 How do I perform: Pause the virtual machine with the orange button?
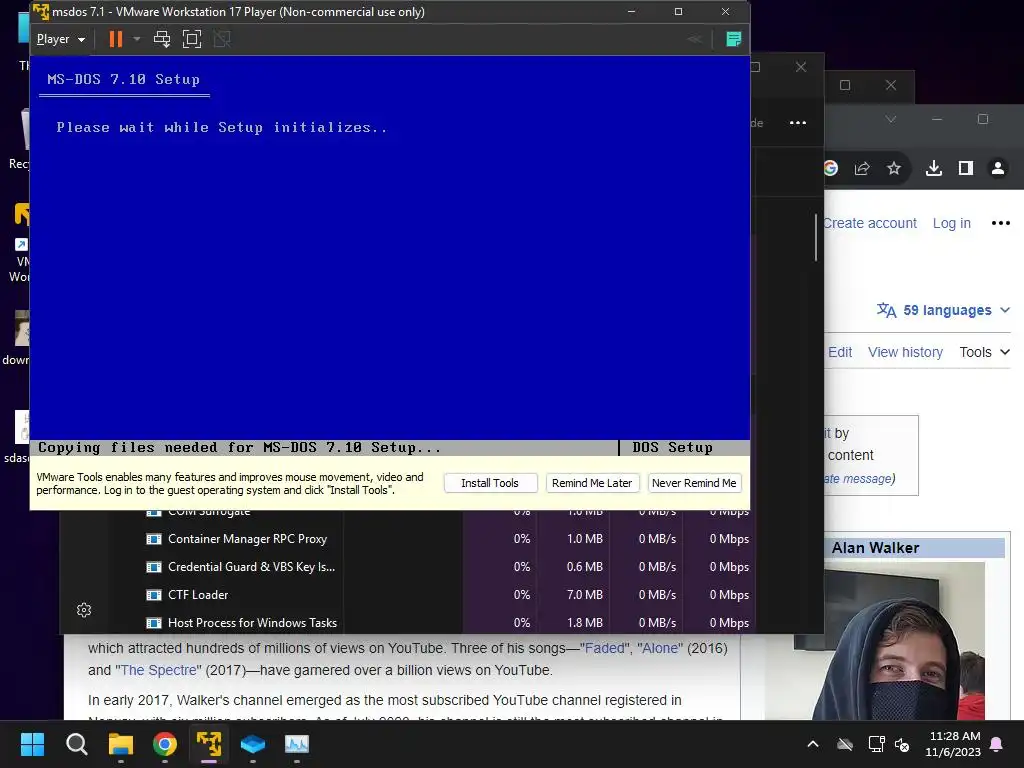pos(116,39)
